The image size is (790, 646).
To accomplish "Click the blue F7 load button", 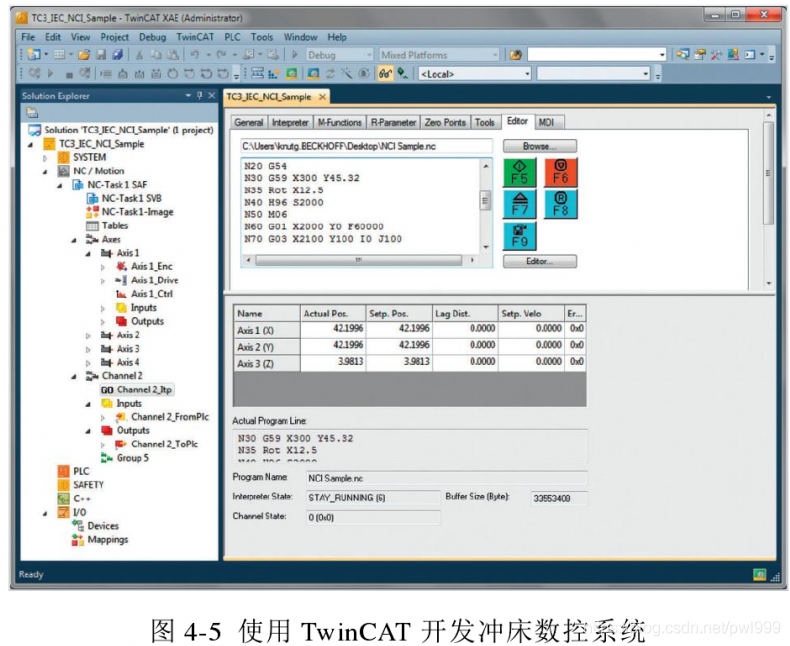I will tap(519, 204).
